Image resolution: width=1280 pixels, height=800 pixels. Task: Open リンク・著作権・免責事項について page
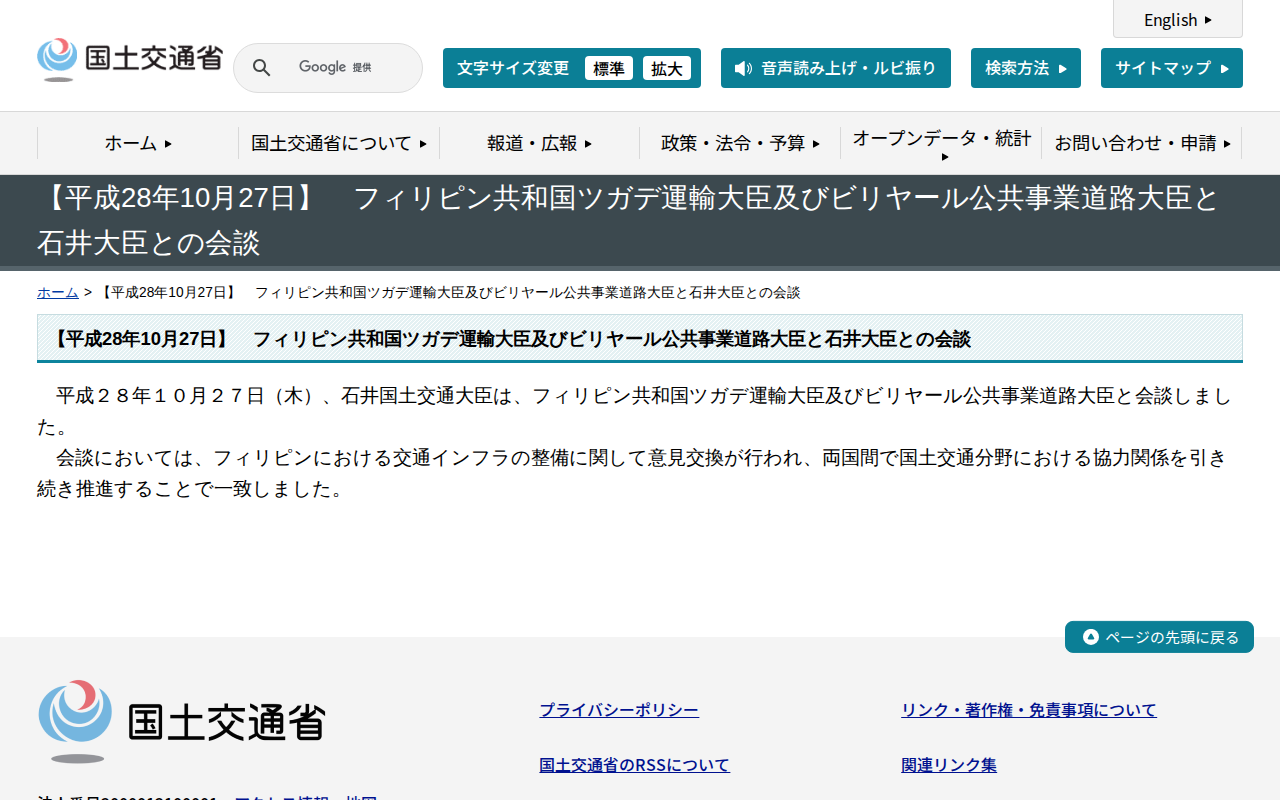(x=1028, y=709)
